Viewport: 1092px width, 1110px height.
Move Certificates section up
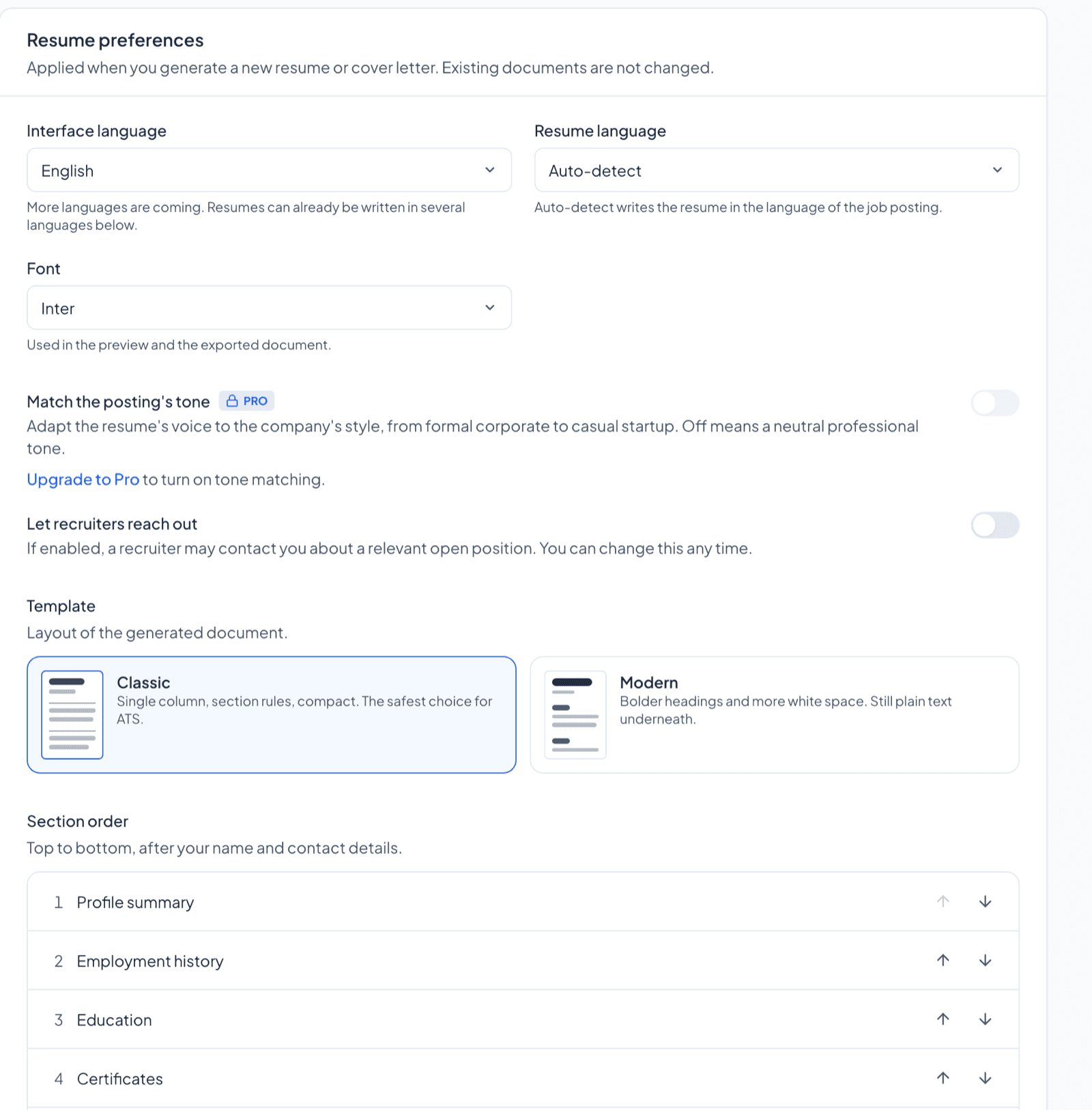943,1077
